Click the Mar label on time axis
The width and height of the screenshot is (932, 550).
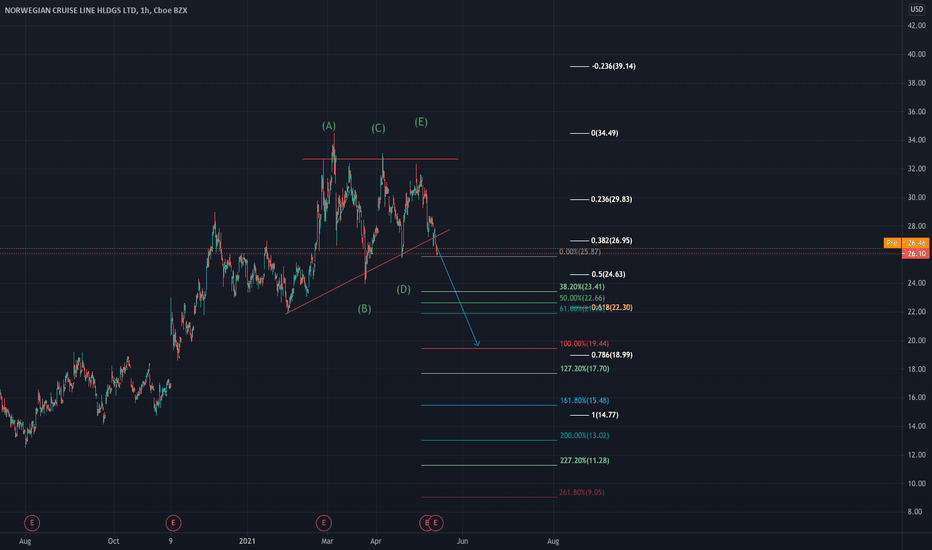(x=327, y=541)
